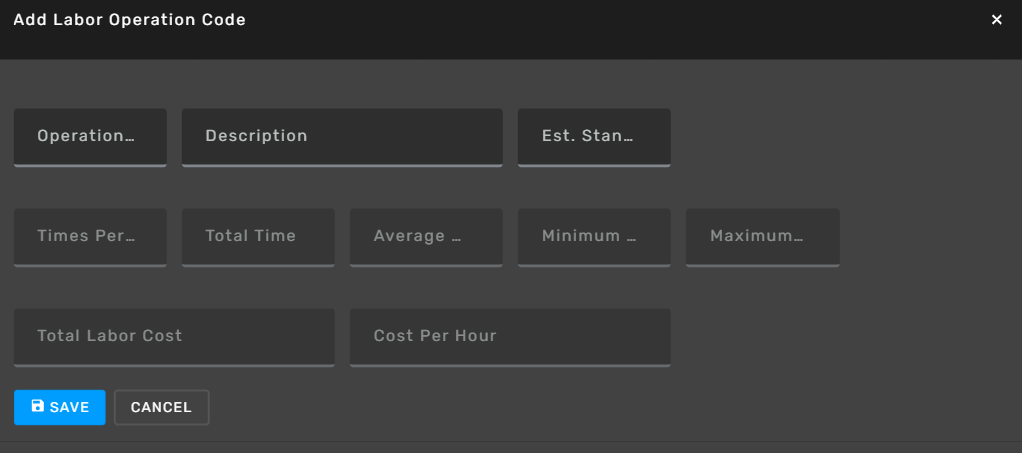Select the Description text field
This screenshot has width=1022, height=453.
[x=342, y=138]
